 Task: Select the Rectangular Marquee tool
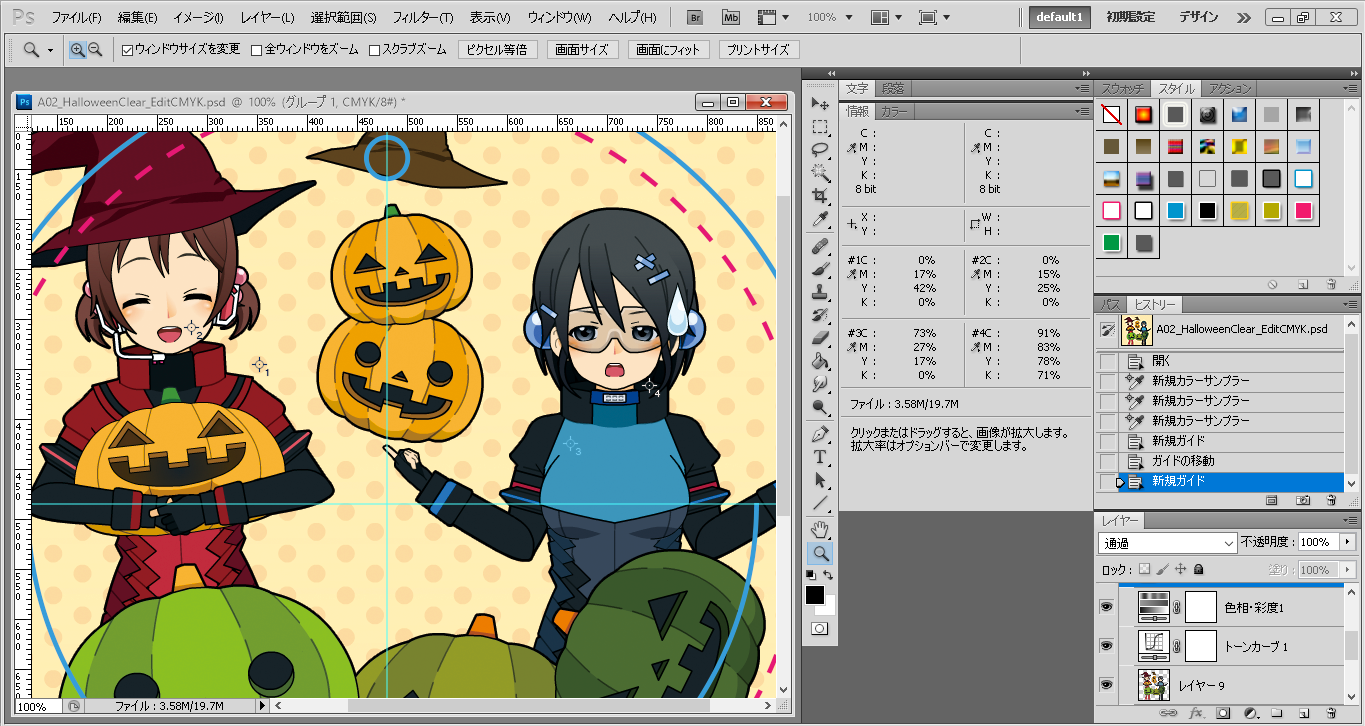click(x=820, y=127)
